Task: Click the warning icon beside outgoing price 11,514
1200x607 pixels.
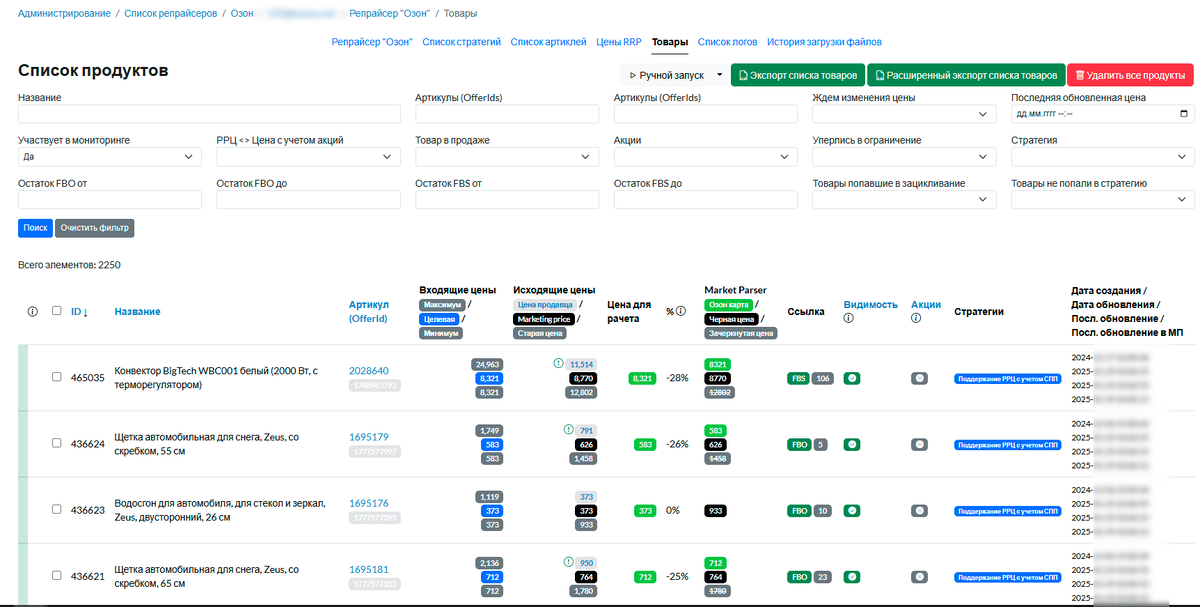Action: 558,364
